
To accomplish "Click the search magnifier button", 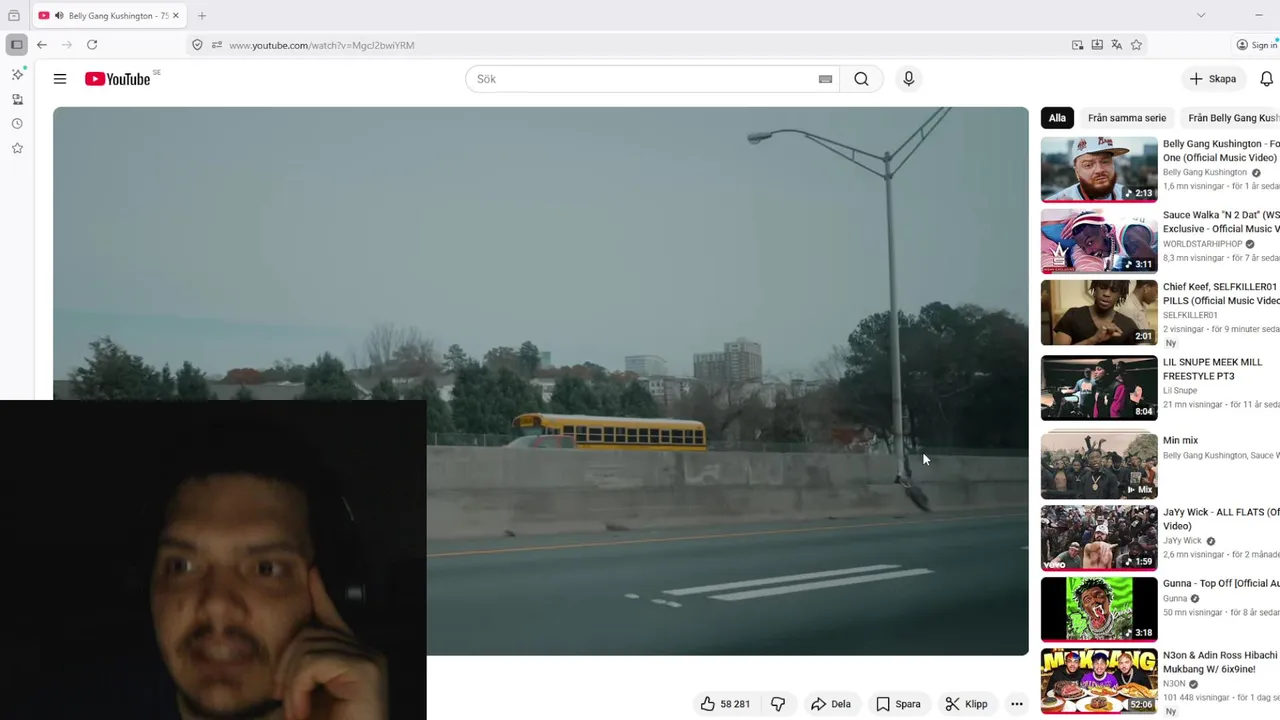I will click(x=861, y=79).
